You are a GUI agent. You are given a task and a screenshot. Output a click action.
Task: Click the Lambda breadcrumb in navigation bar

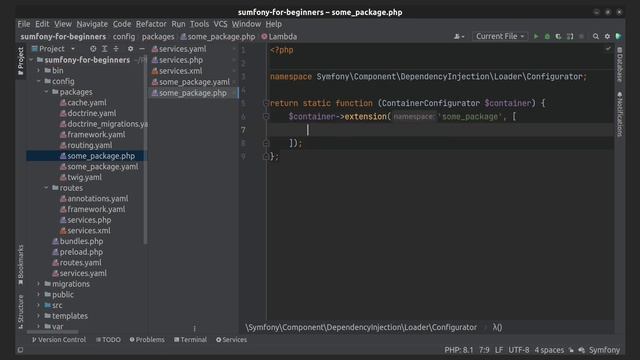(x=279, y=36)
